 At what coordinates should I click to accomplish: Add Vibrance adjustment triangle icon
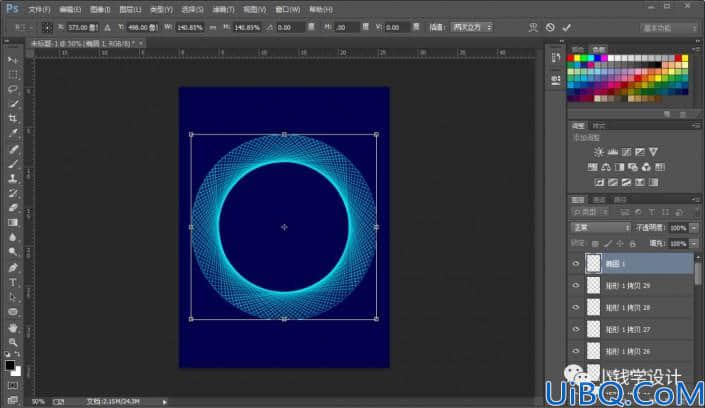pos(653,152)
